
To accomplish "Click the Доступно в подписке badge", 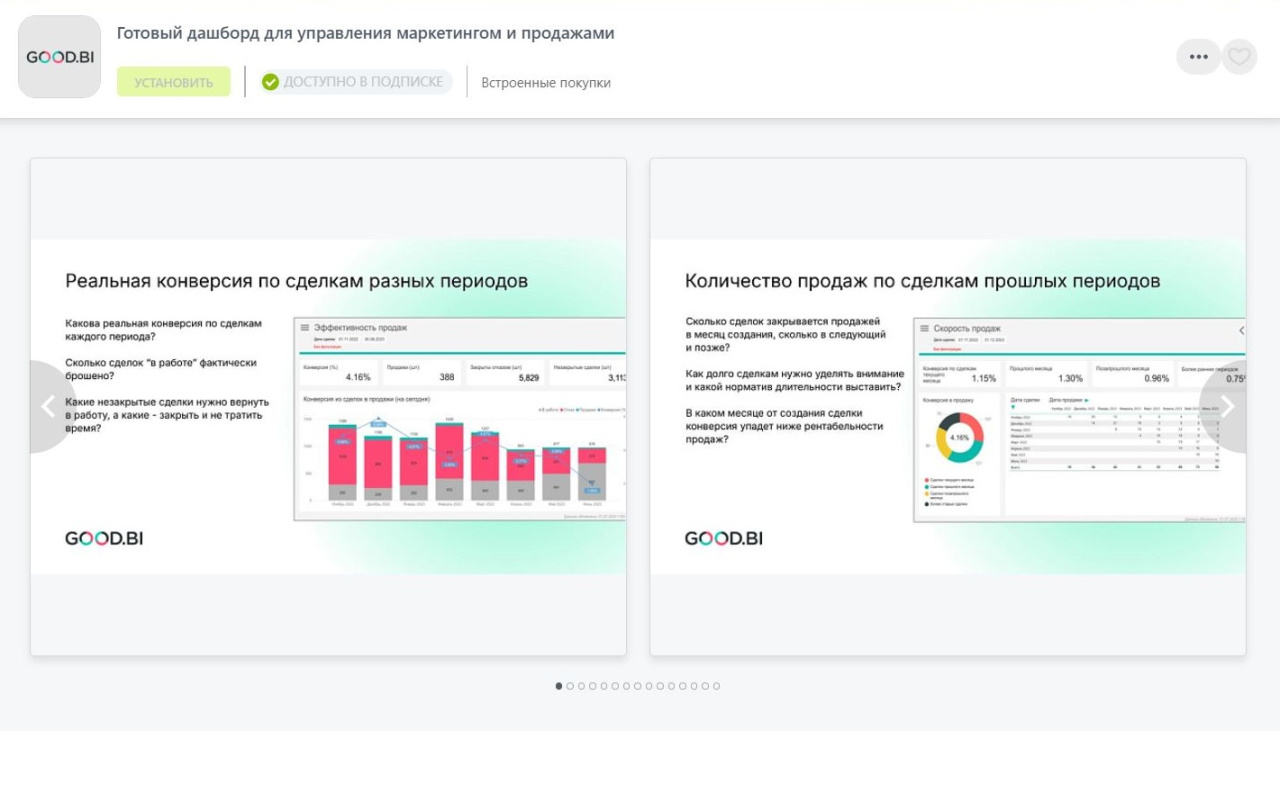I will 355,82.
